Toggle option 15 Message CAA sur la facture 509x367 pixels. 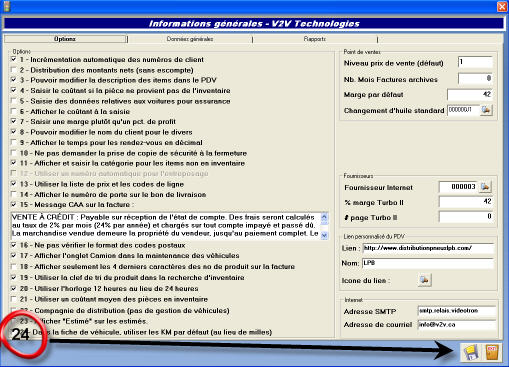point(14,204)
